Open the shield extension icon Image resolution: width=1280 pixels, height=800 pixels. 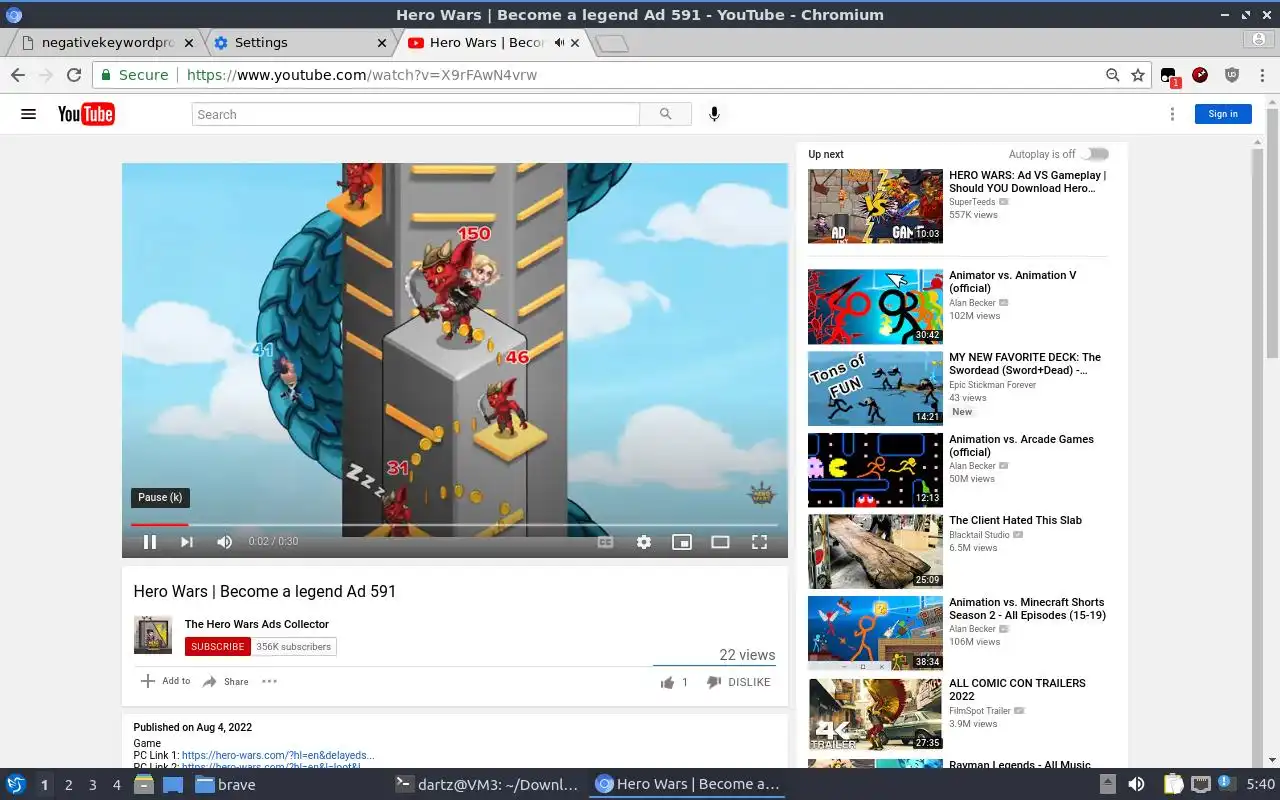[1232, 75]
